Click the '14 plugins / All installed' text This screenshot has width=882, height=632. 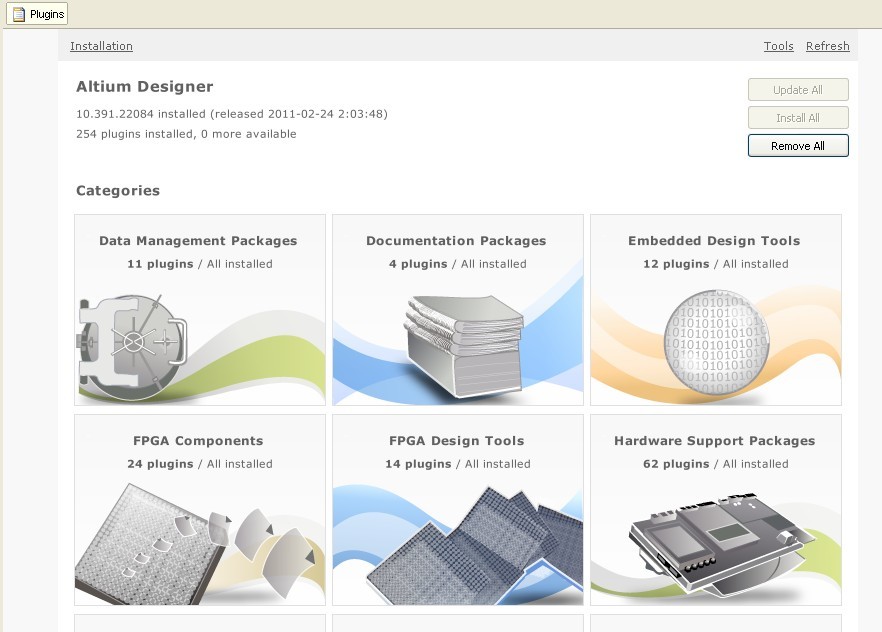[458, 464]
